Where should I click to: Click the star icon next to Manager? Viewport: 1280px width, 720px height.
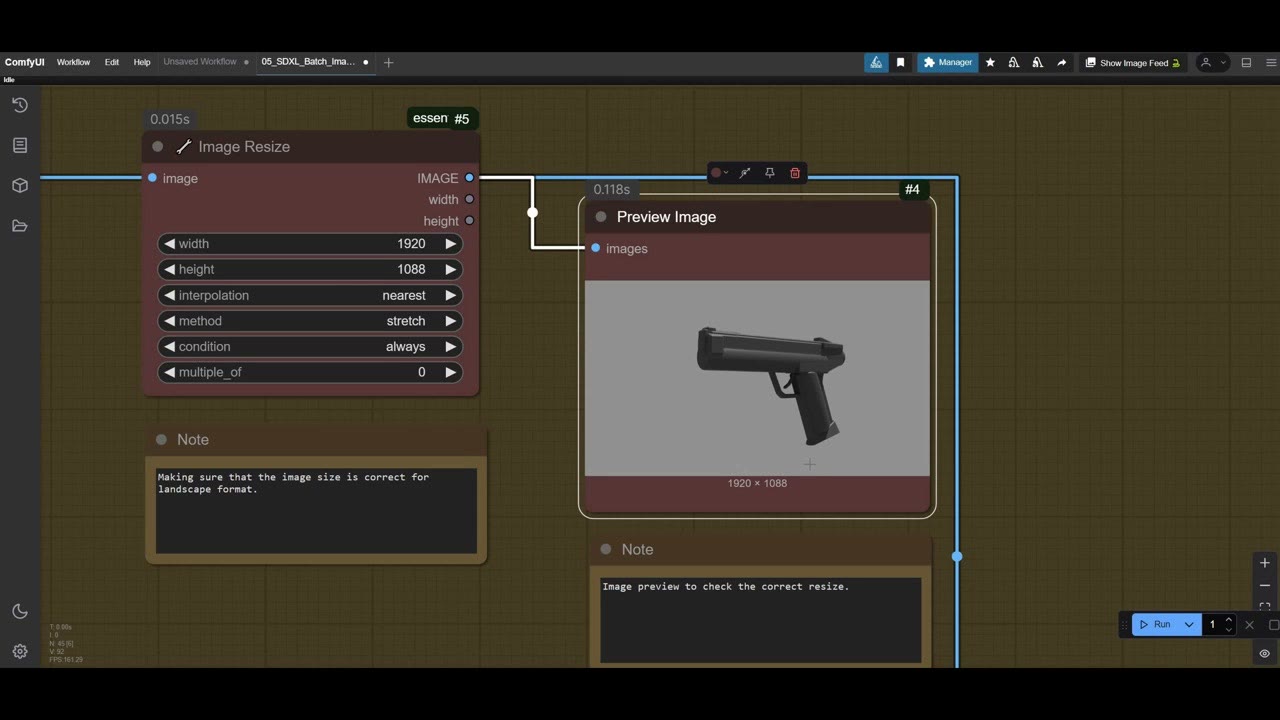point(990,62)
